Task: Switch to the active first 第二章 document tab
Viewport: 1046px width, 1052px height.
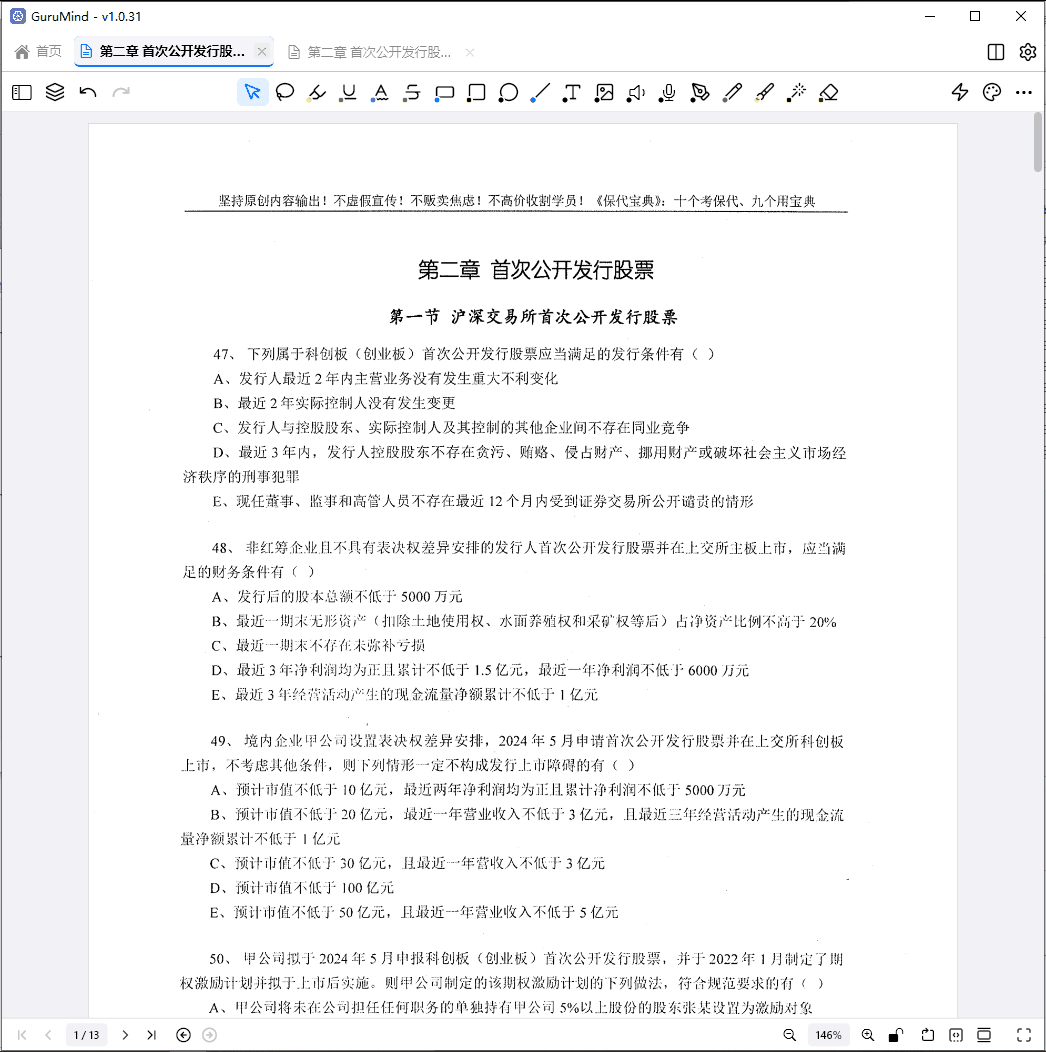Action: tap(172, 52)
